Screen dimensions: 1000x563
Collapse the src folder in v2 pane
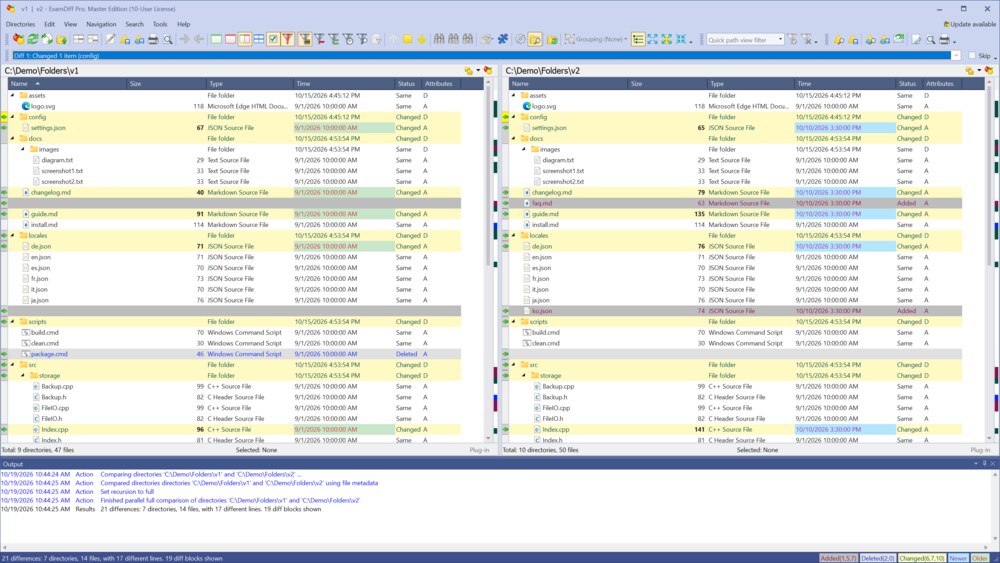pyautogui.click(x=514, y=365)
